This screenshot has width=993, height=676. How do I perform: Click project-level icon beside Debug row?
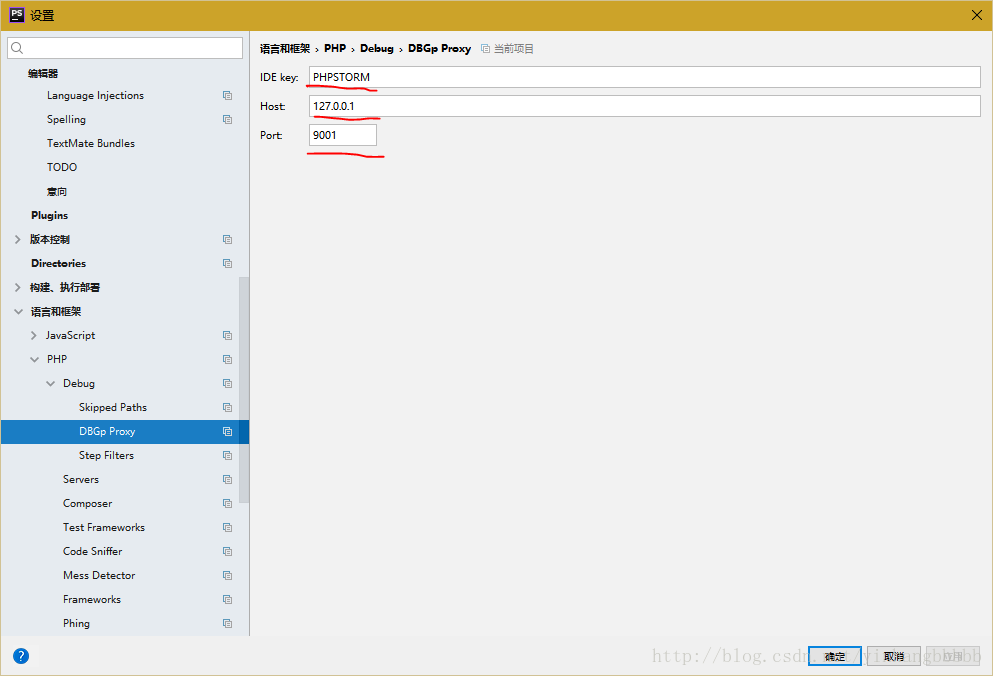227,384
